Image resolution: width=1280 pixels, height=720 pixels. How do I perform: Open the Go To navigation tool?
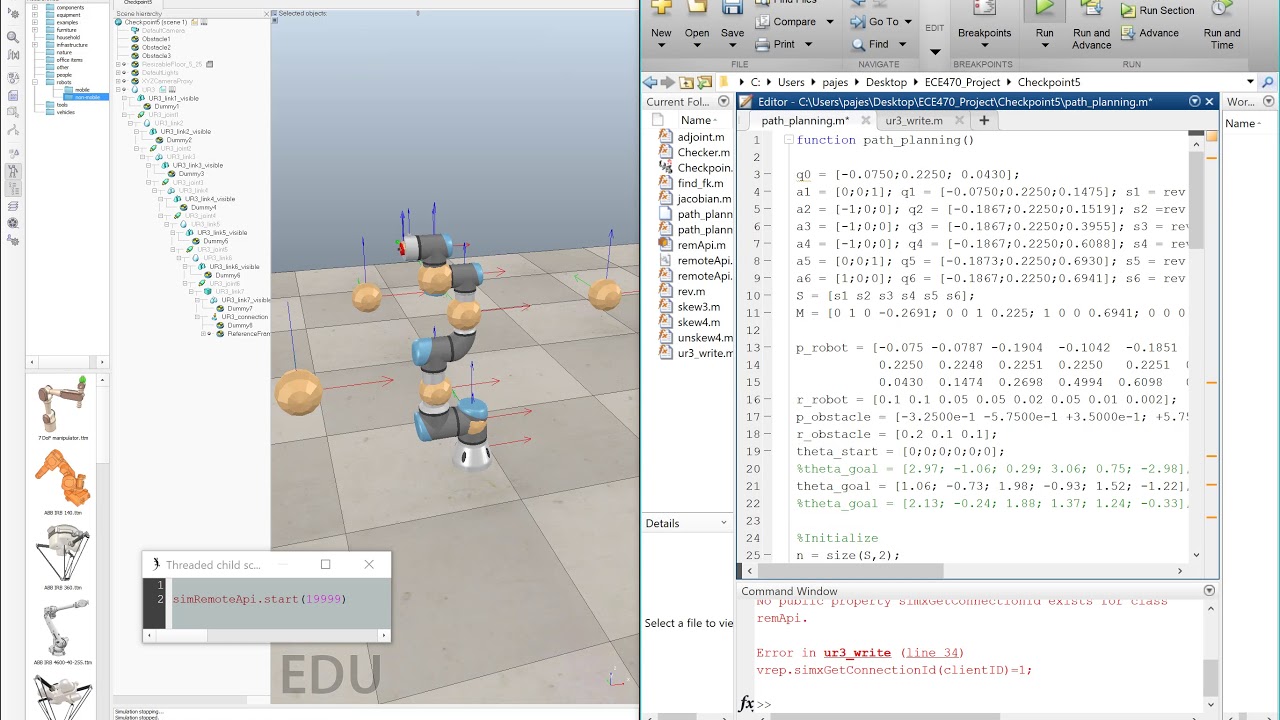[x=874, y=22]
